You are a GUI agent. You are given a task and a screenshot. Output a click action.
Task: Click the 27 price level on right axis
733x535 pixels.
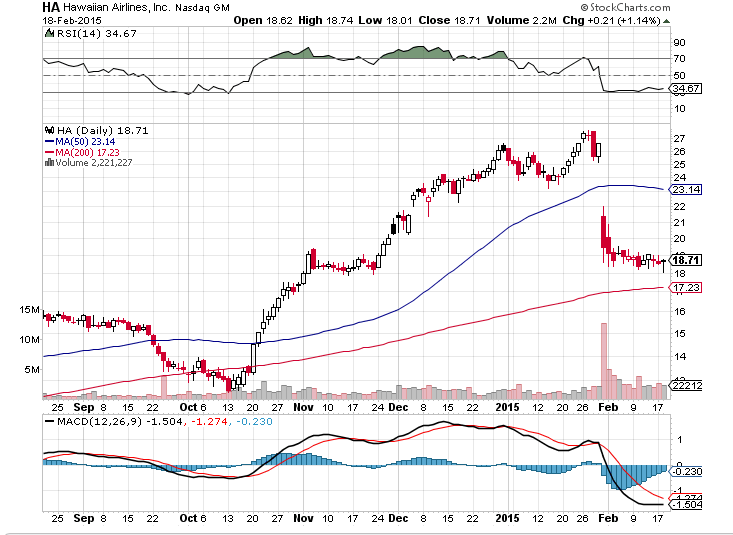coord(679,138)
